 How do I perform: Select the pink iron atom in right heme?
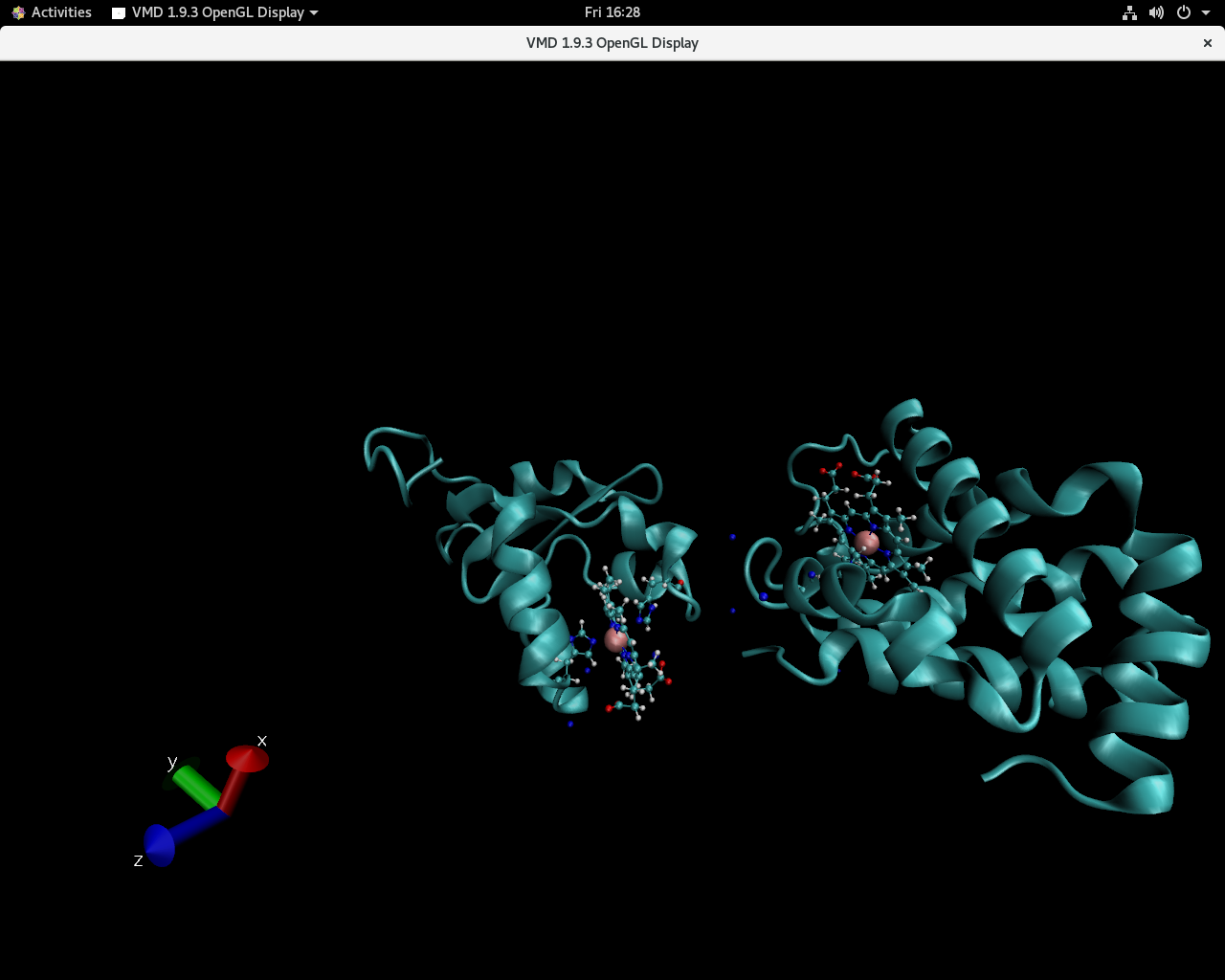pos(866,543)
